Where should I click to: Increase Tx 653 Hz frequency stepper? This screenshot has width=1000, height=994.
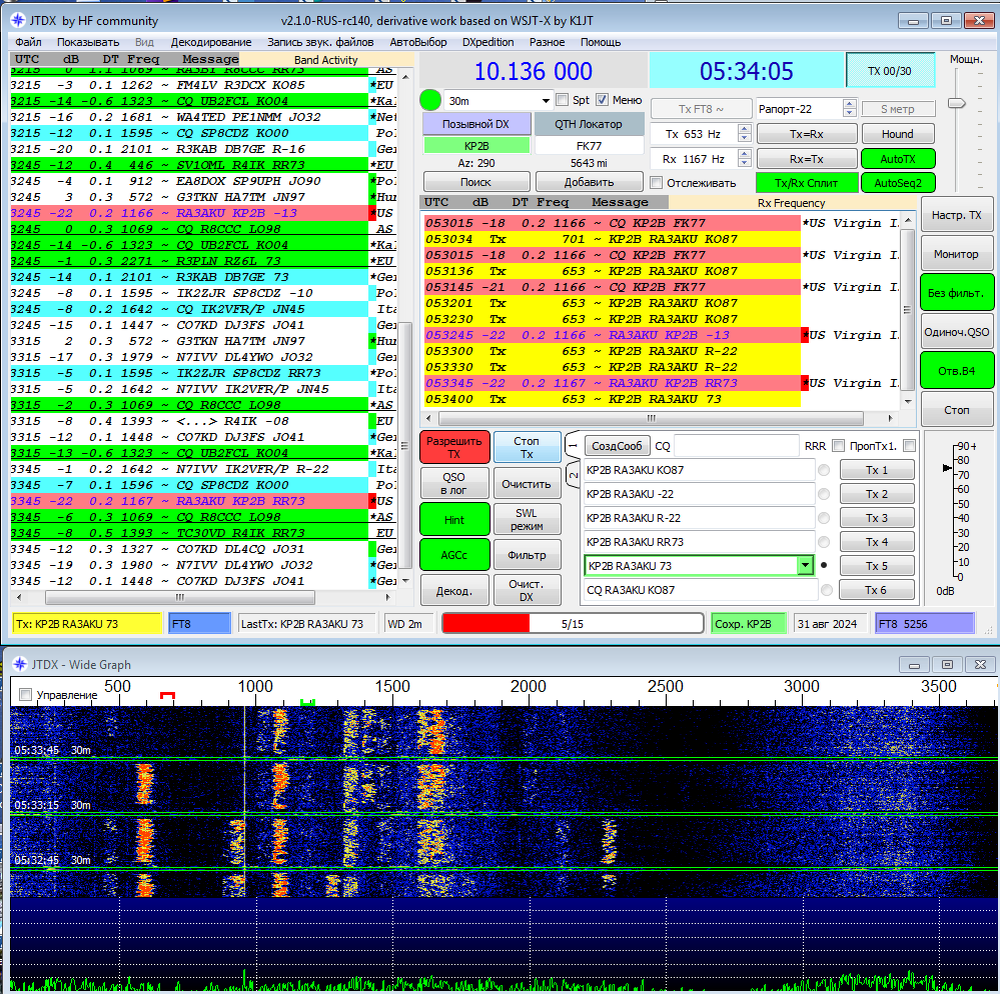(744, 129)
